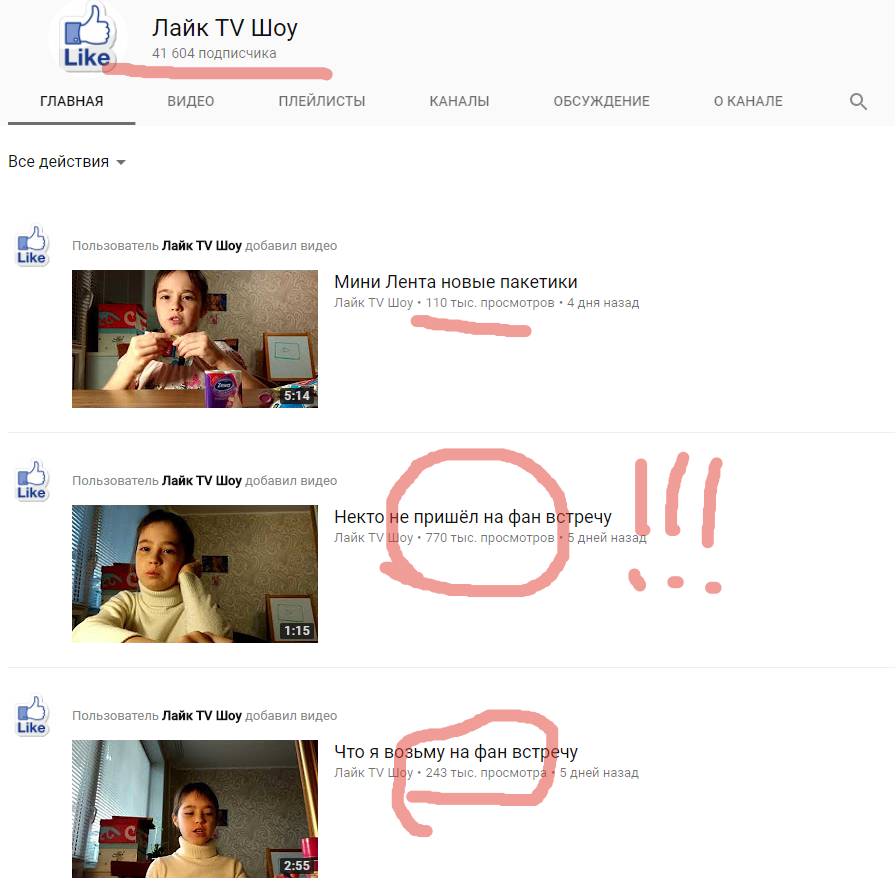The width and height of the screenshot is (895, 893).
Task: Click channel title Лайк TV Шоу in header
Action: coord(224,28)
